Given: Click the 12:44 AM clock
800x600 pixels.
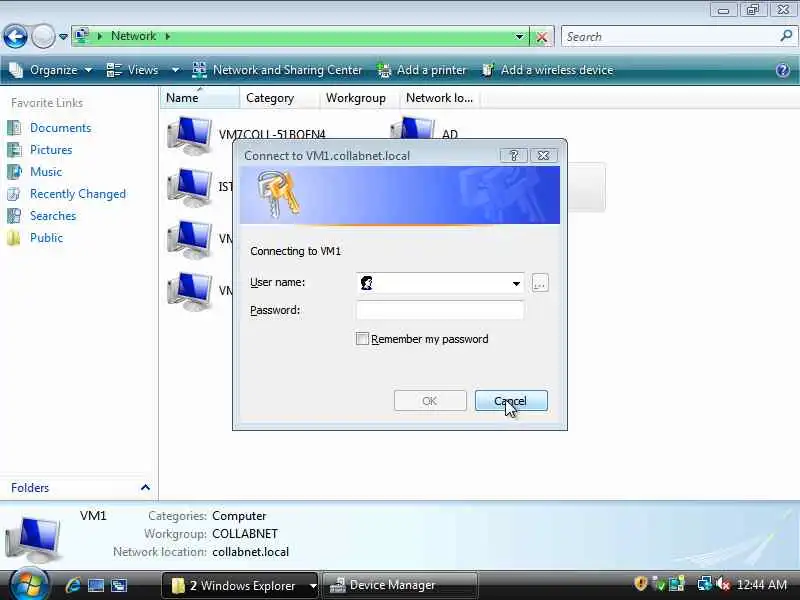Looking at the screenshot, I should click(x=762, y=585).
